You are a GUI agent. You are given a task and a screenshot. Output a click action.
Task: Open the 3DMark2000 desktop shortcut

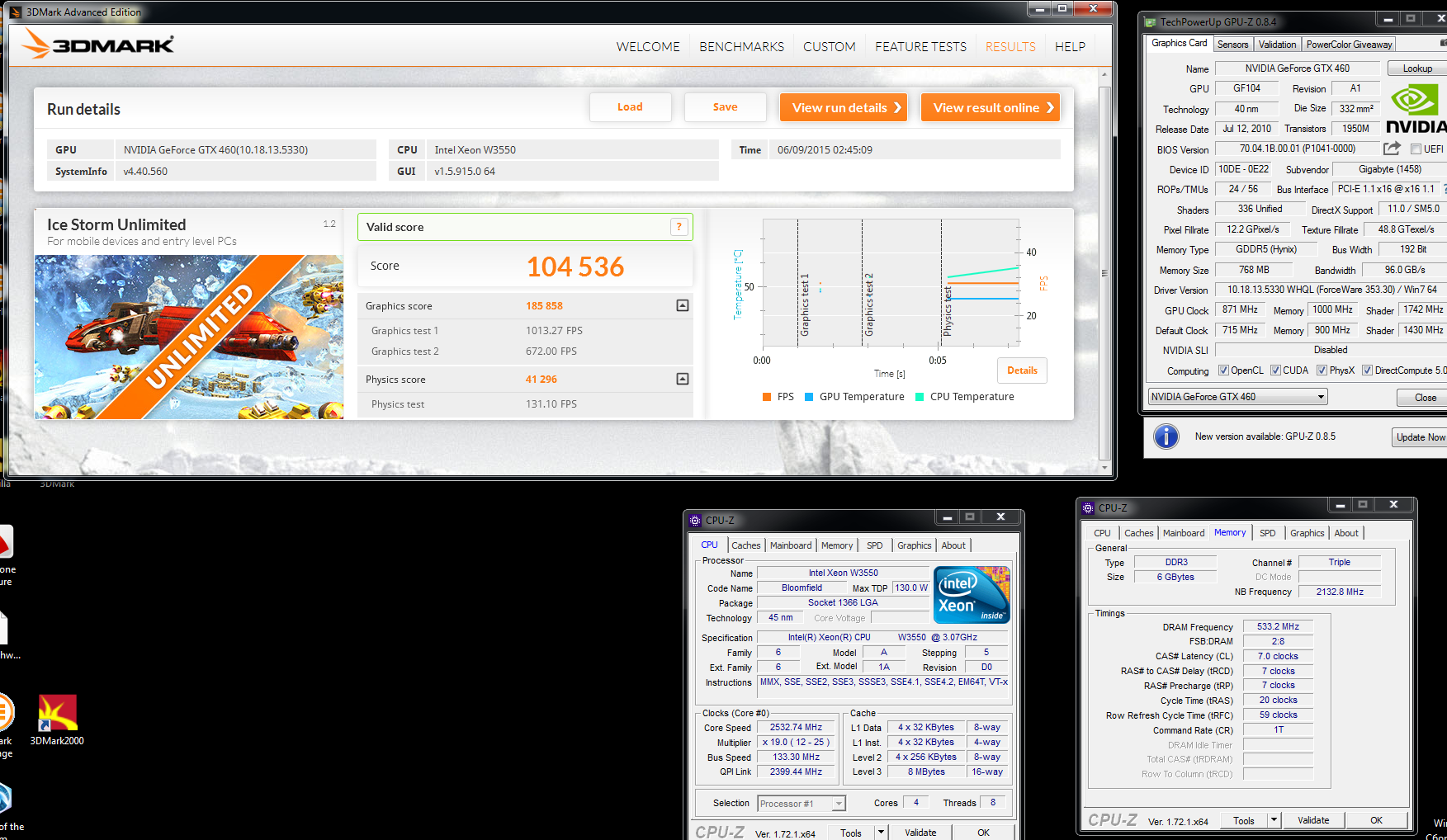pos(57,720)
